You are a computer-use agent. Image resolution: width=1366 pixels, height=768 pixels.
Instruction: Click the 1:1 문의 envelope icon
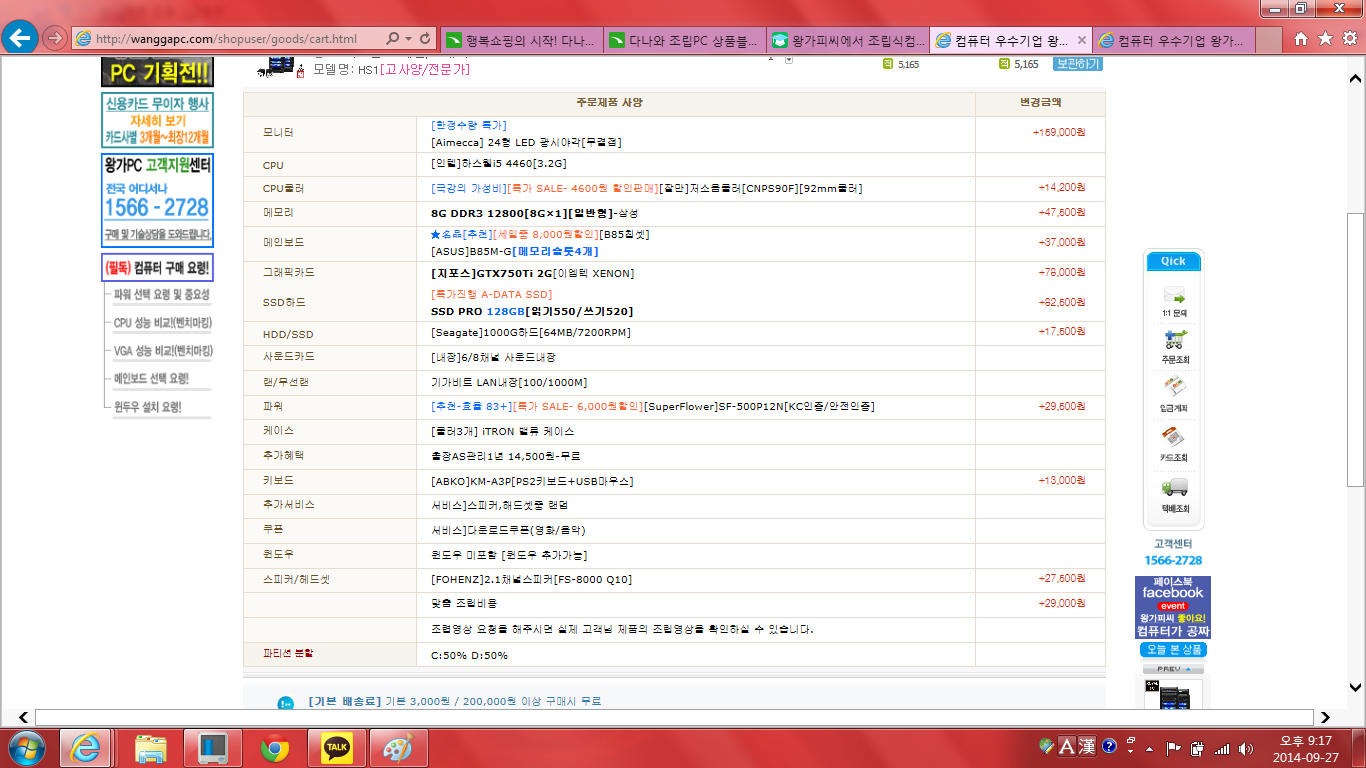[x=1174, y=297]
